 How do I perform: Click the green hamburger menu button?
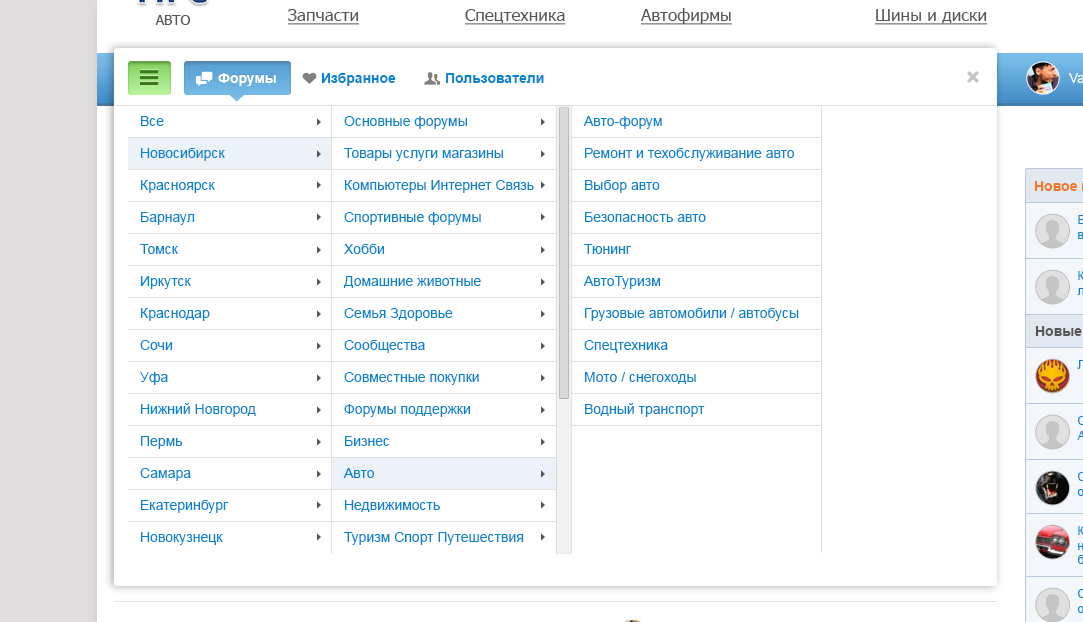pos(149,78)
